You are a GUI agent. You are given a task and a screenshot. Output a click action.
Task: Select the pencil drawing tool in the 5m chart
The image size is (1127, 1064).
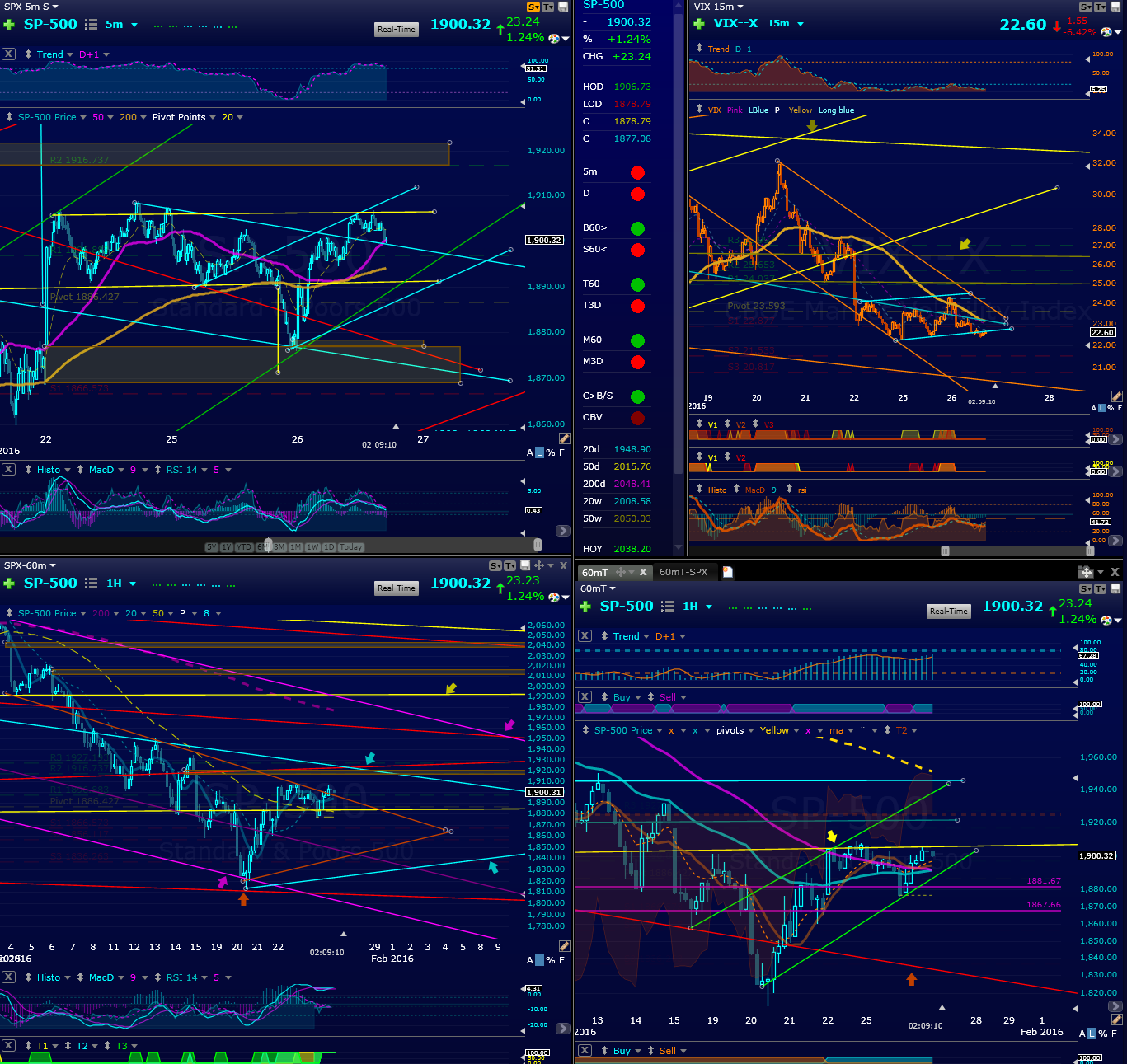tap(564, 438)
